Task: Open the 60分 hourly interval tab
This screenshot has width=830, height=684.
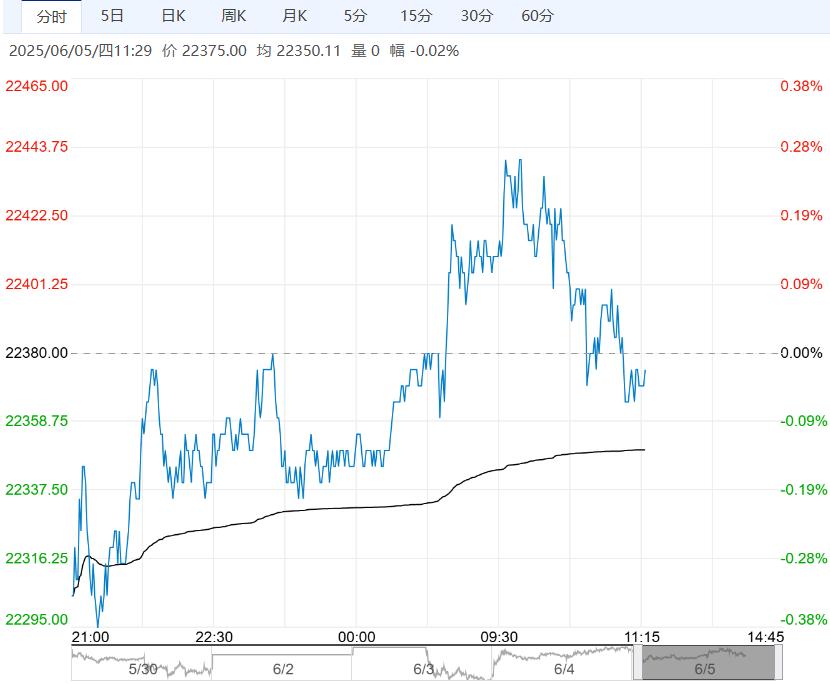Action: pyautogui.click(x=538, y=16)
